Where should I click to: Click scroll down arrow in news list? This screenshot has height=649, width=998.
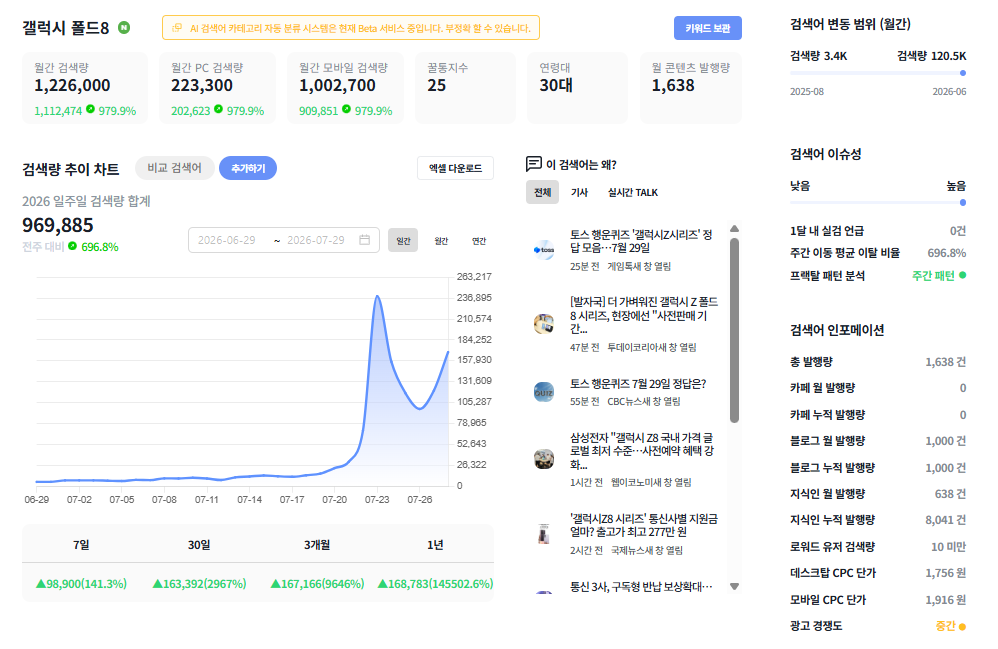734,587
